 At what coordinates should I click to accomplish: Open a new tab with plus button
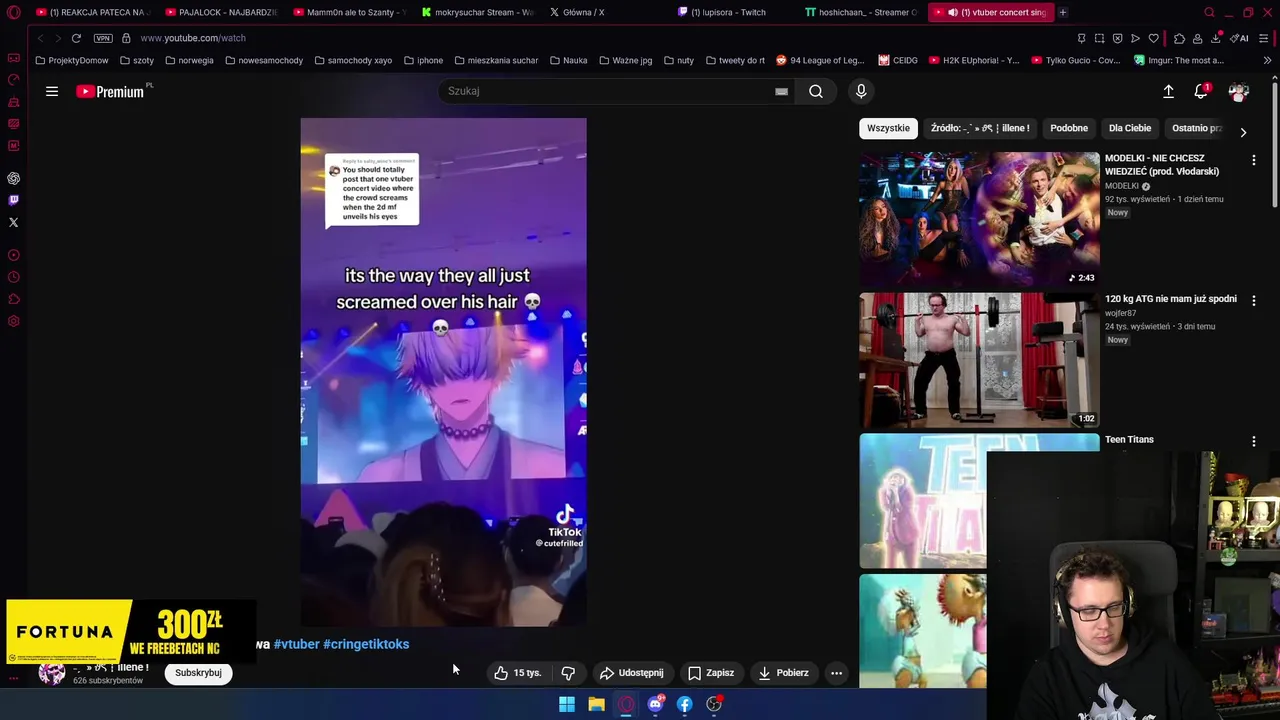point(1063,12)
